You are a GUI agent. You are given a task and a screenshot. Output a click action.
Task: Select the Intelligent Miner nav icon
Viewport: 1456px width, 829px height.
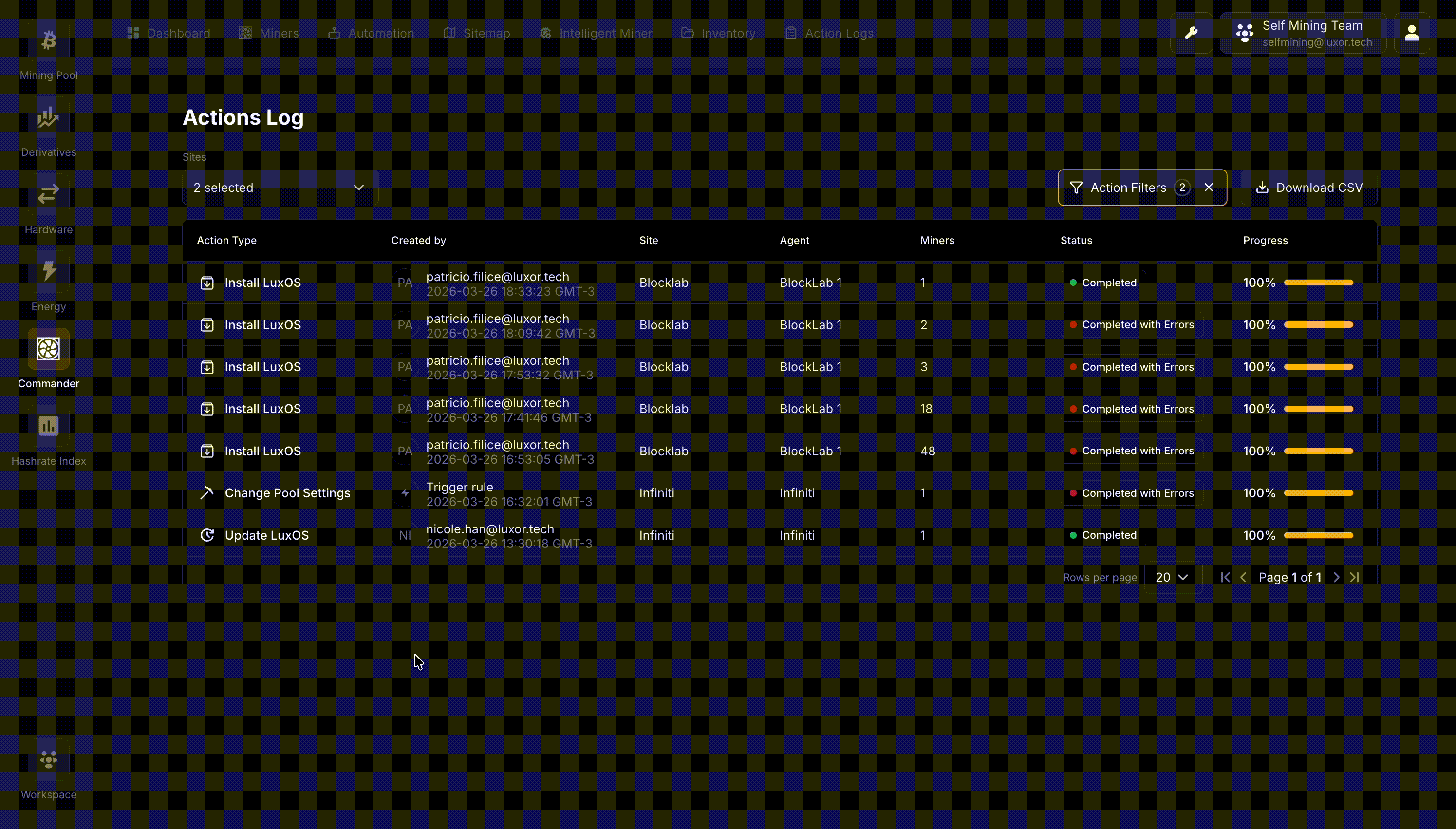pyautogui.click(x=545, y=33)
